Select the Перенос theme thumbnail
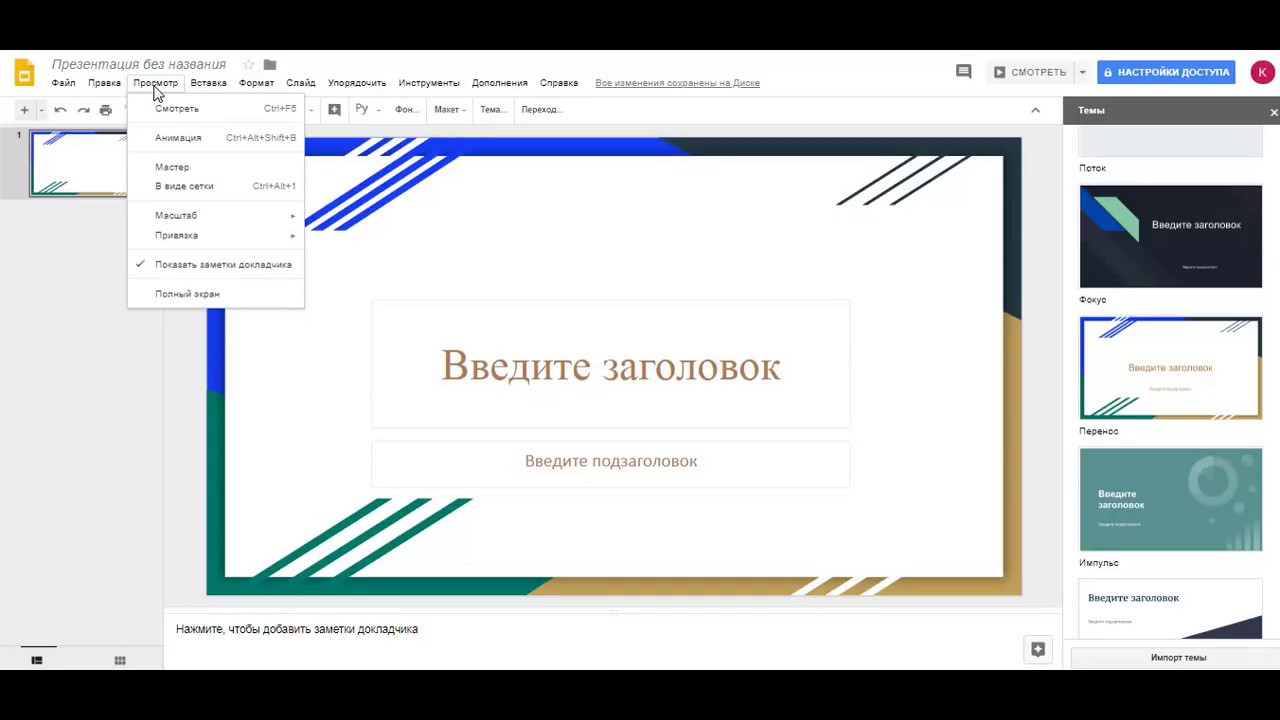Screen dimensions: 1280x720 click(1171, 368)
